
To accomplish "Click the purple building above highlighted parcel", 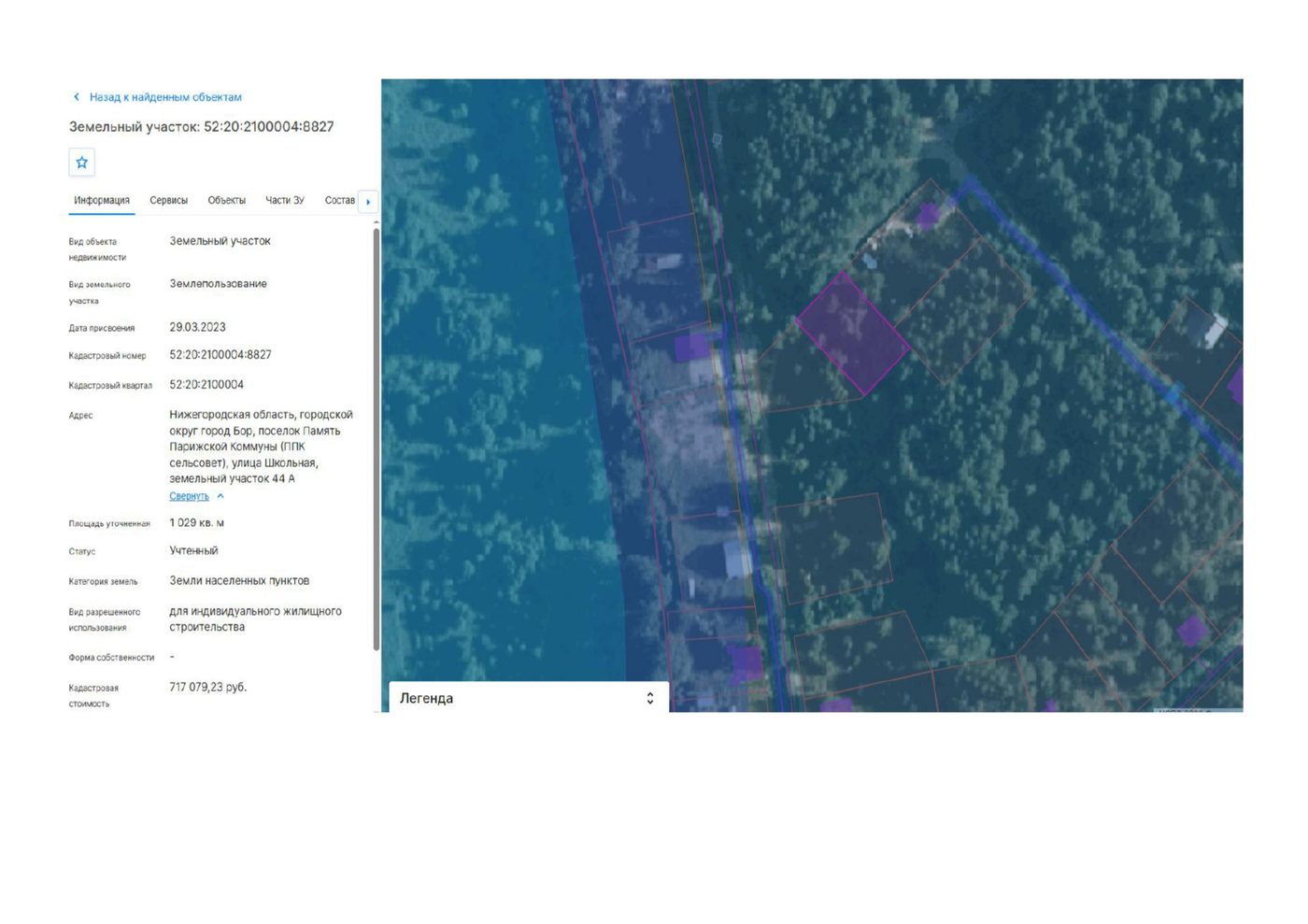I will pyautogui.click(x=928, y=216).
